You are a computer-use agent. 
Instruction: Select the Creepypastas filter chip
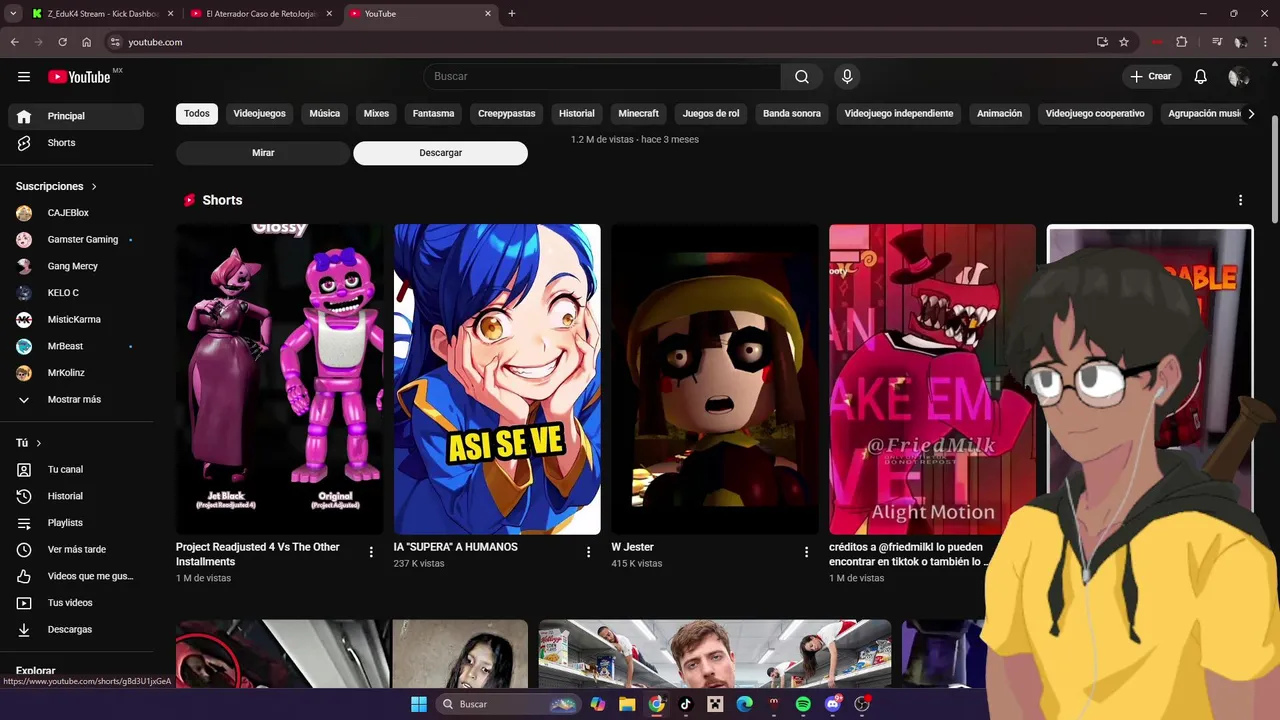(x=507, y=114)
